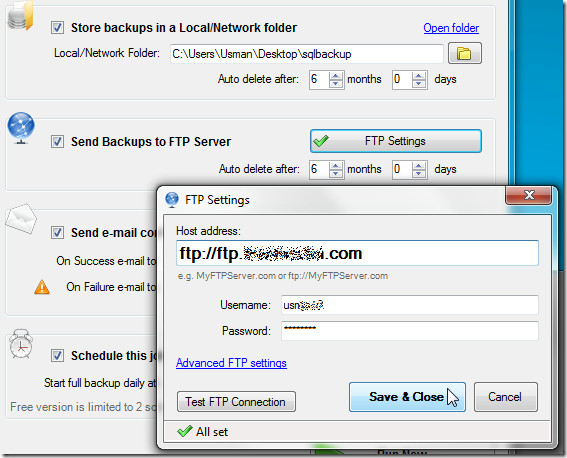567x458 pixels.
Task: Click the globe FTP server section icon
Action: tap(21, 128)
